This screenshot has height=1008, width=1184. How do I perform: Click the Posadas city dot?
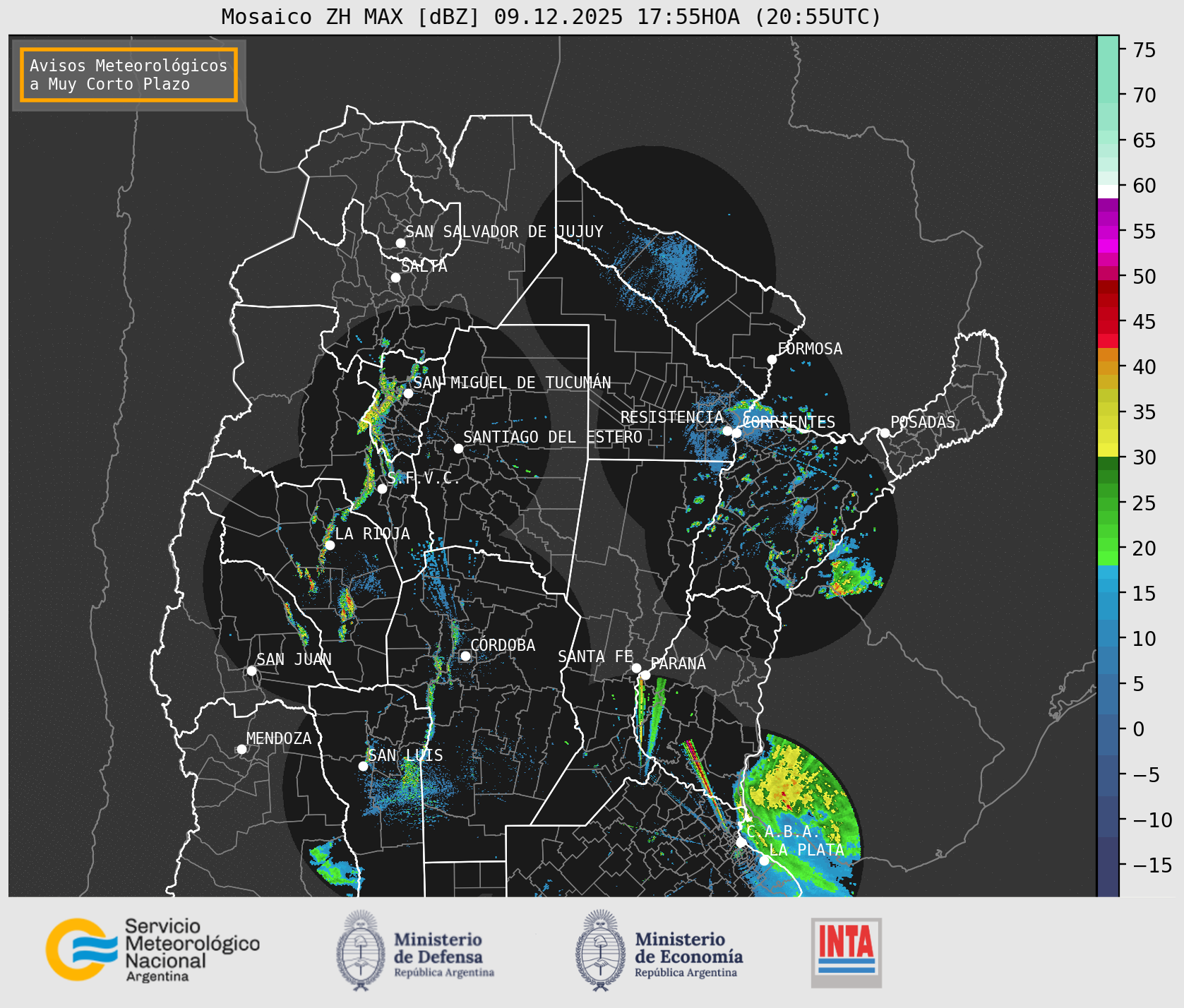[x=884, y=433]
